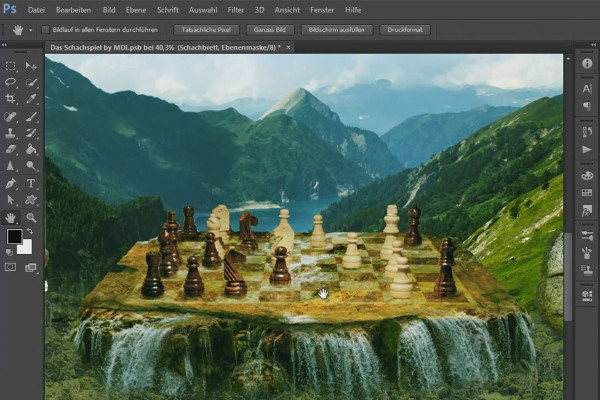Screen dimensions: 600x400
Task: Toggle Quick Mask mode
Action: (x=10, y=267)
